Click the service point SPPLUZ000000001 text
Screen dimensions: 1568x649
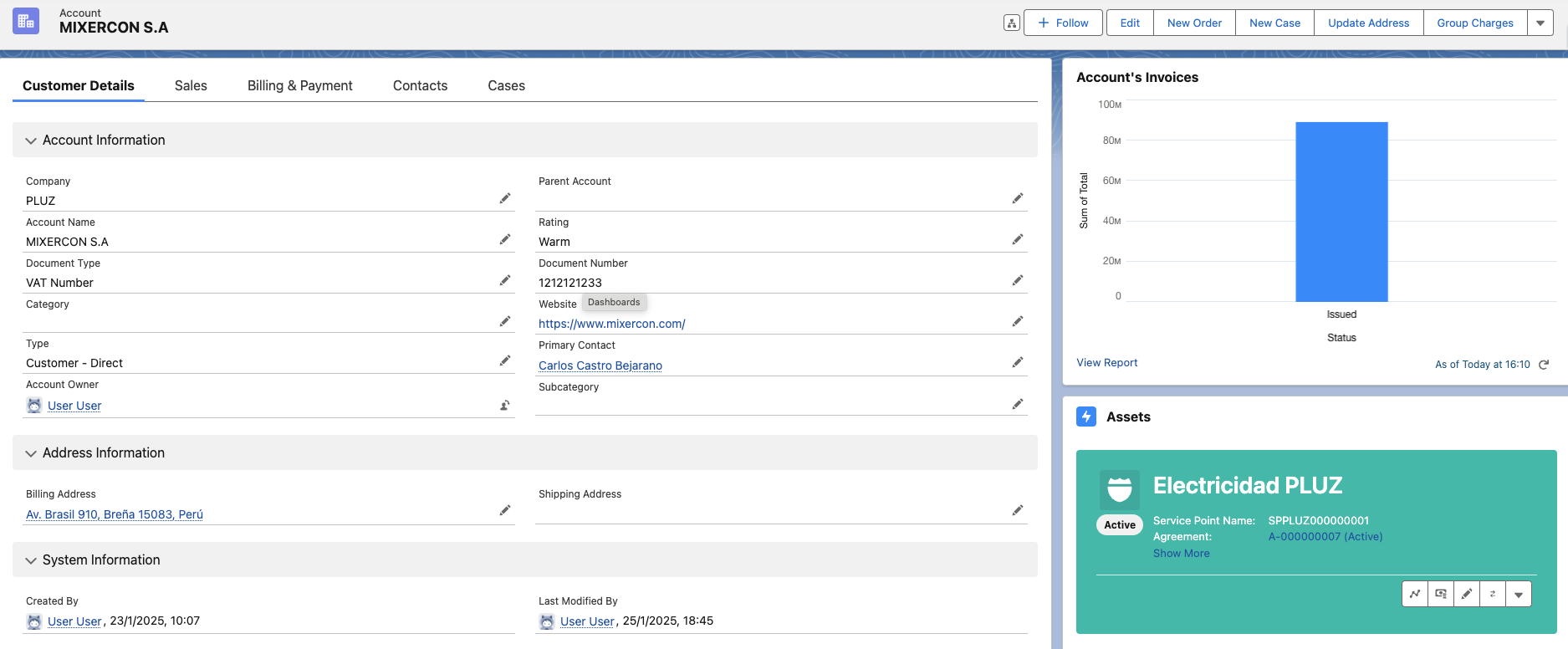1319,520
